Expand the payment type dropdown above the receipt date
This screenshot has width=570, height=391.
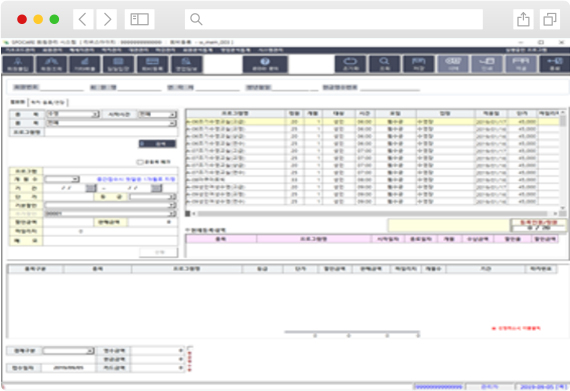coord(68,351)
